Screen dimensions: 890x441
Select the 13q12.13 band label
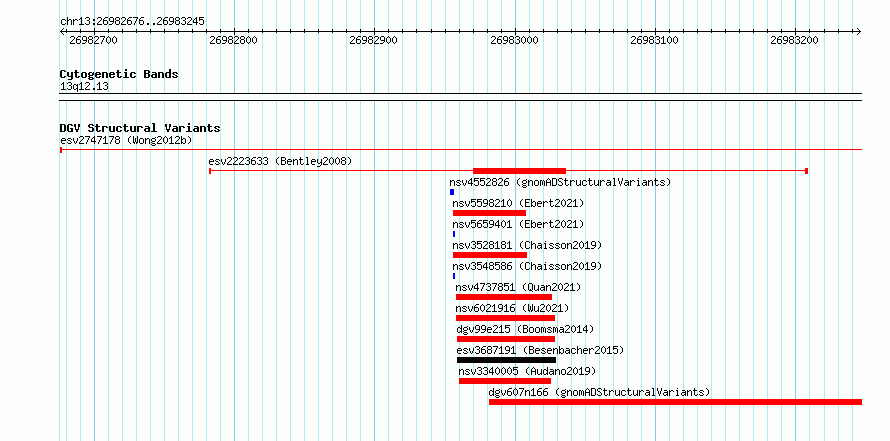tap(84, 87)
